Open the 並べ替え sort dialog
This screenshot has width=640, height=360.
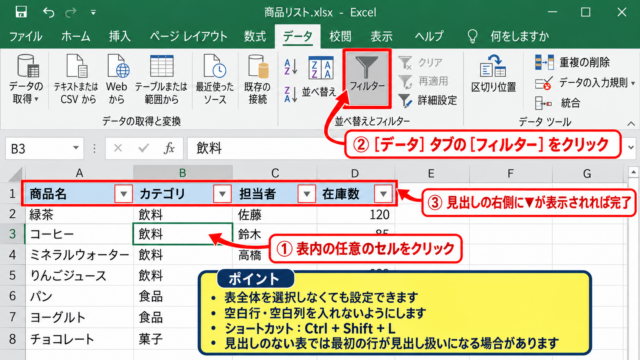320,78
